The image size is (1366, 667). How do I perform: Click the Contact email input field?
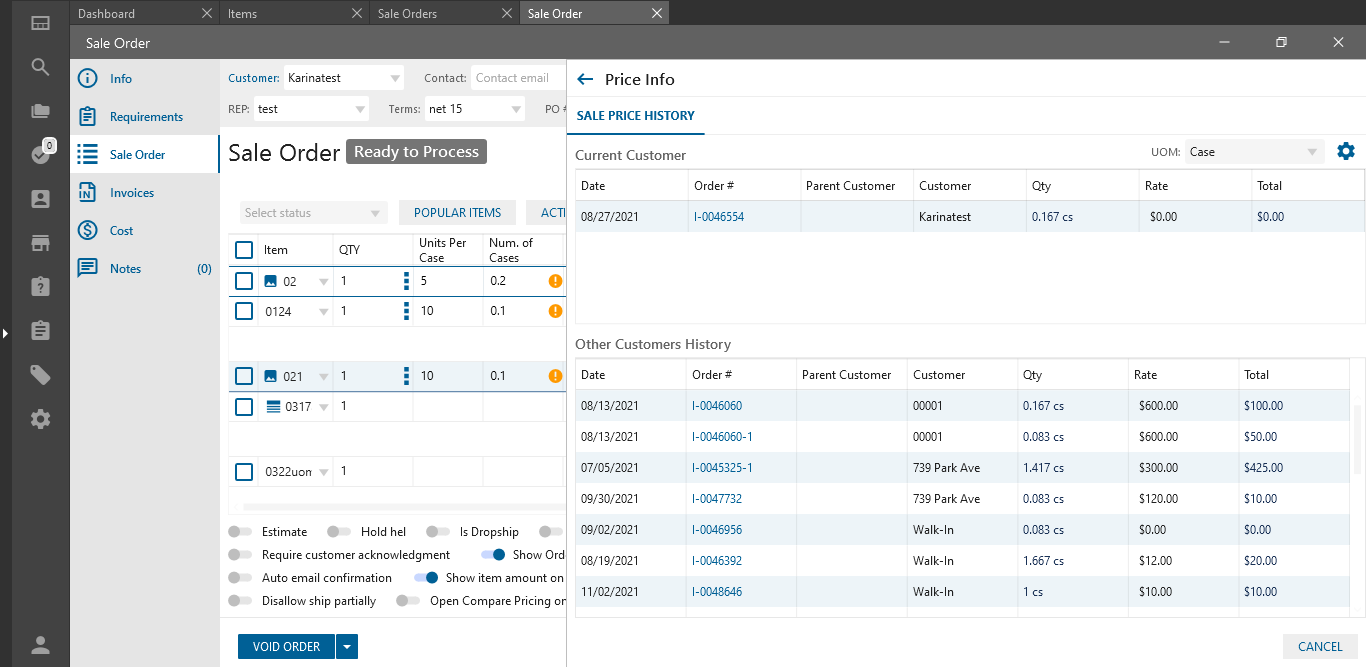click(x=515, y=78)
